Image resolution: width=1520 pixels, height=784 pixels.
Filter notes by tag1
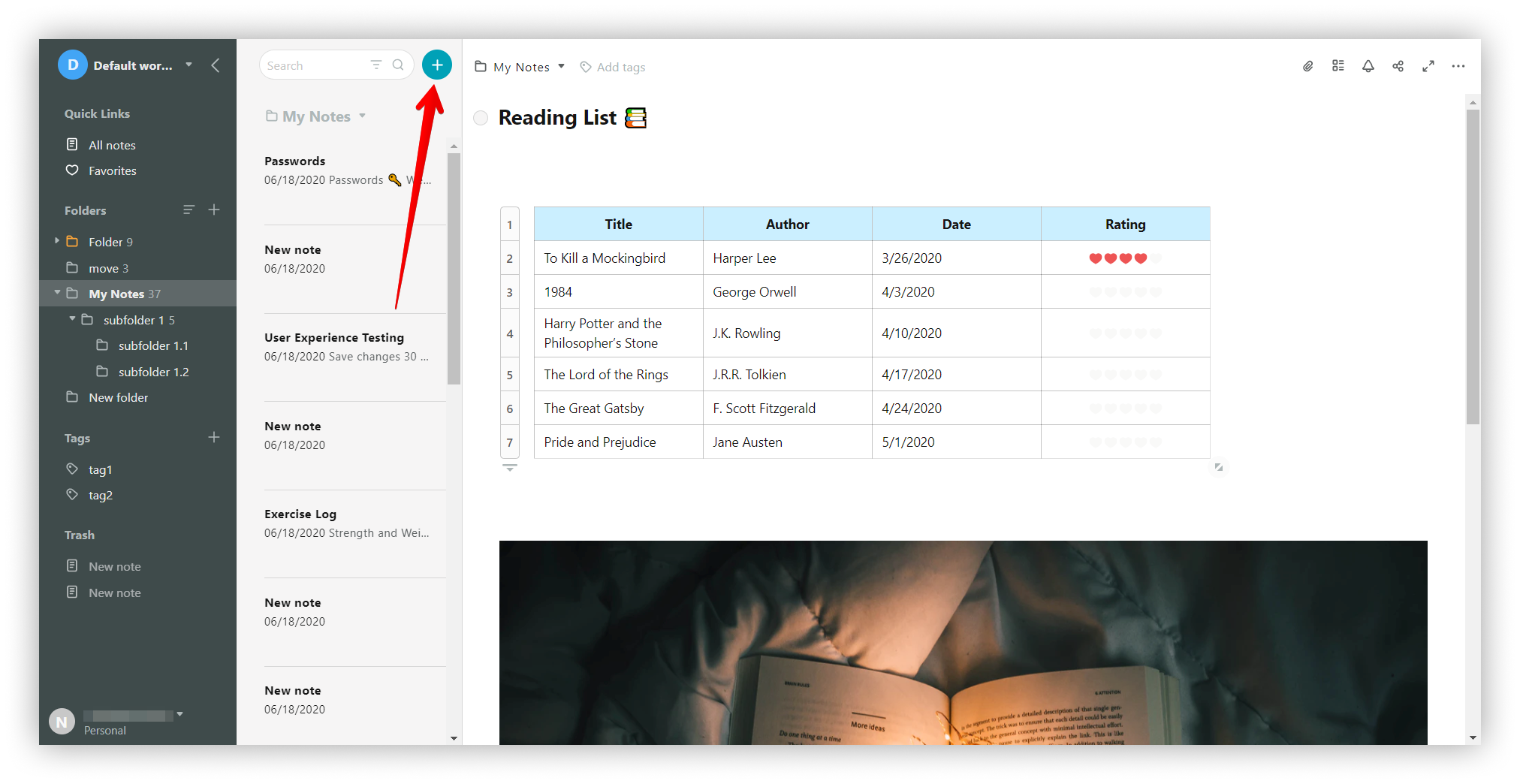pyautogui.click(x=100, y=469)
